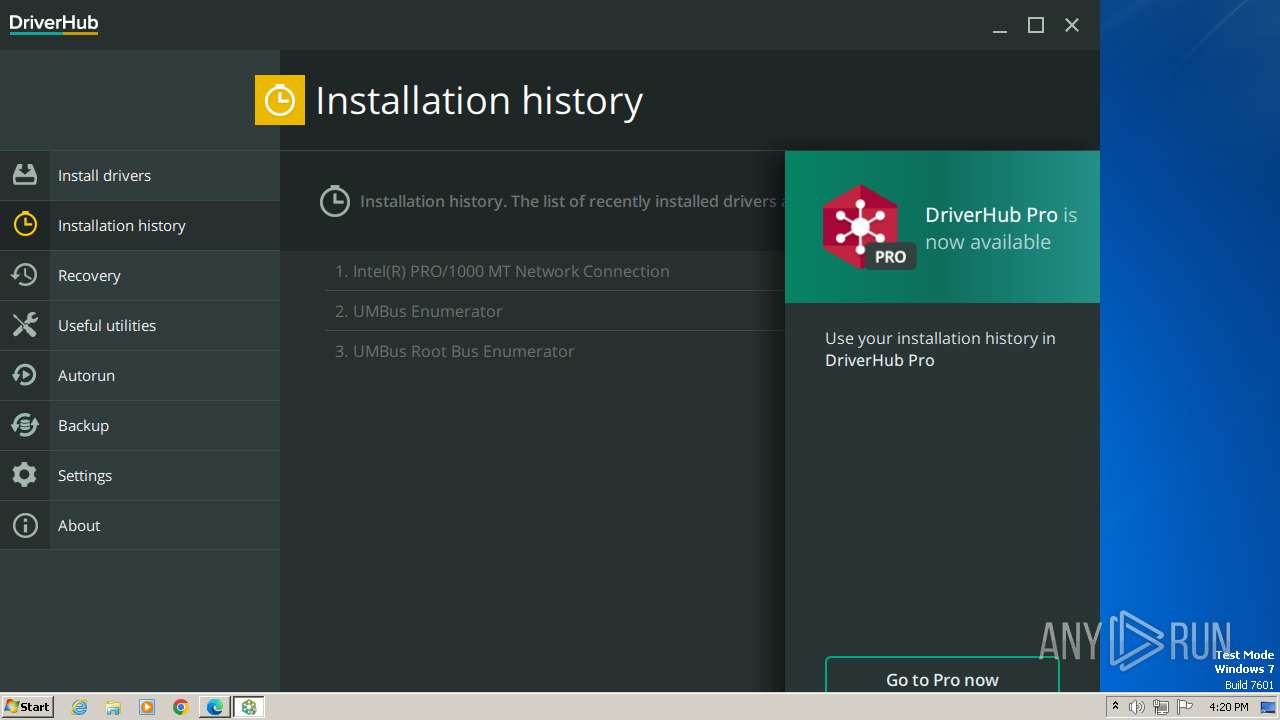Click Go to Pro now button
Screen dimensions: 1280x720
point(942,675)
